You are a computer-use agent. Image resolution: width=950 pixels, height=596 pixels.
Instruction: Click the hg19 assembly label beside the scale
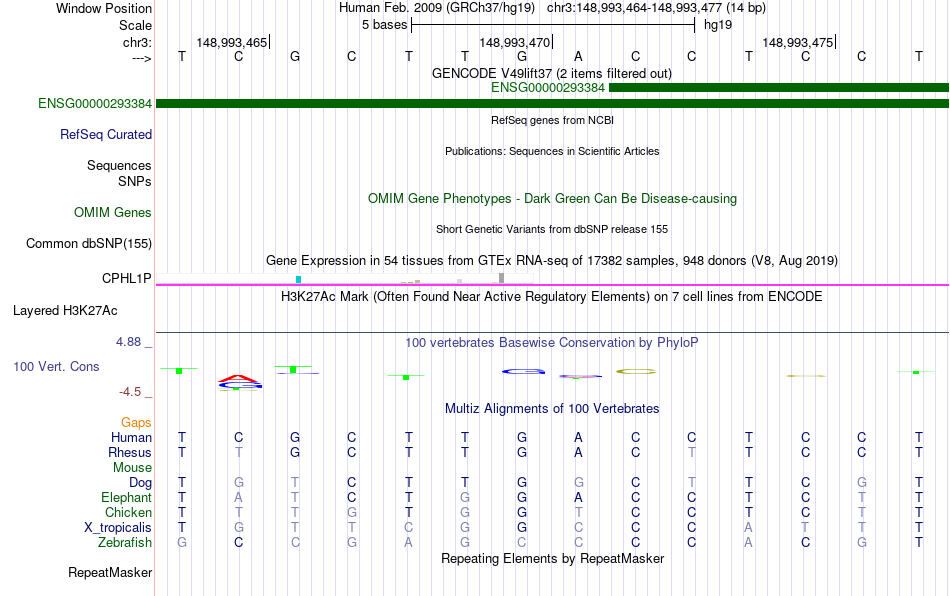(718, 25)
